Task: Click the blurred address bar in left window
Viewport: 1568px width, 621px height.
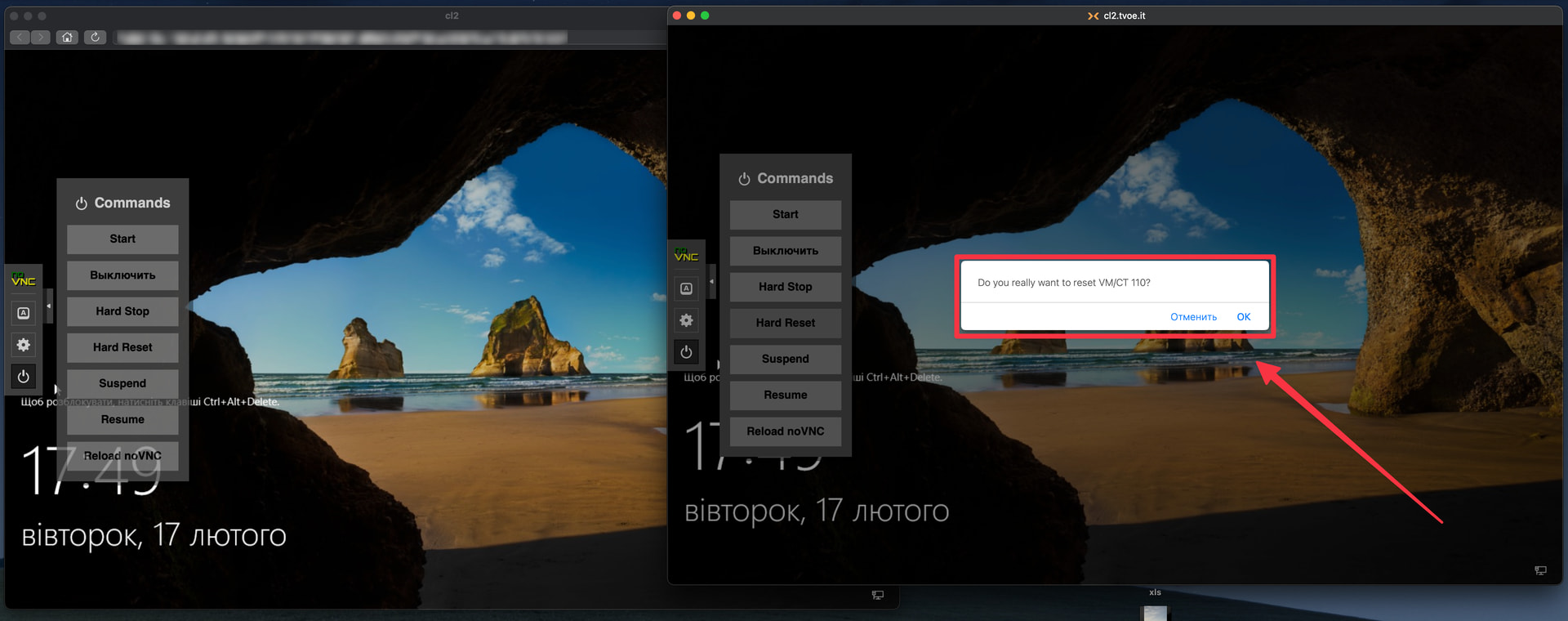Action: click(343, 38)
